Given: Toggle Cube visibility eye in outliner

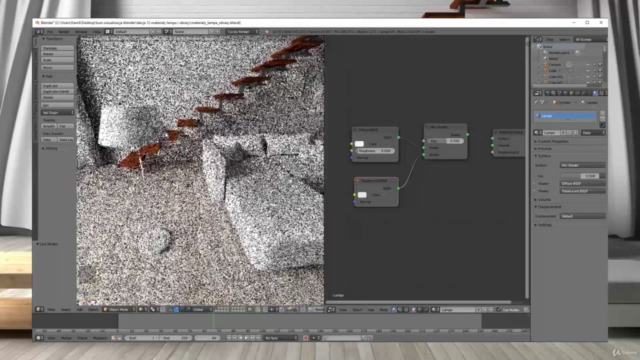Looking at the screenshot, I should pos(588,71).
